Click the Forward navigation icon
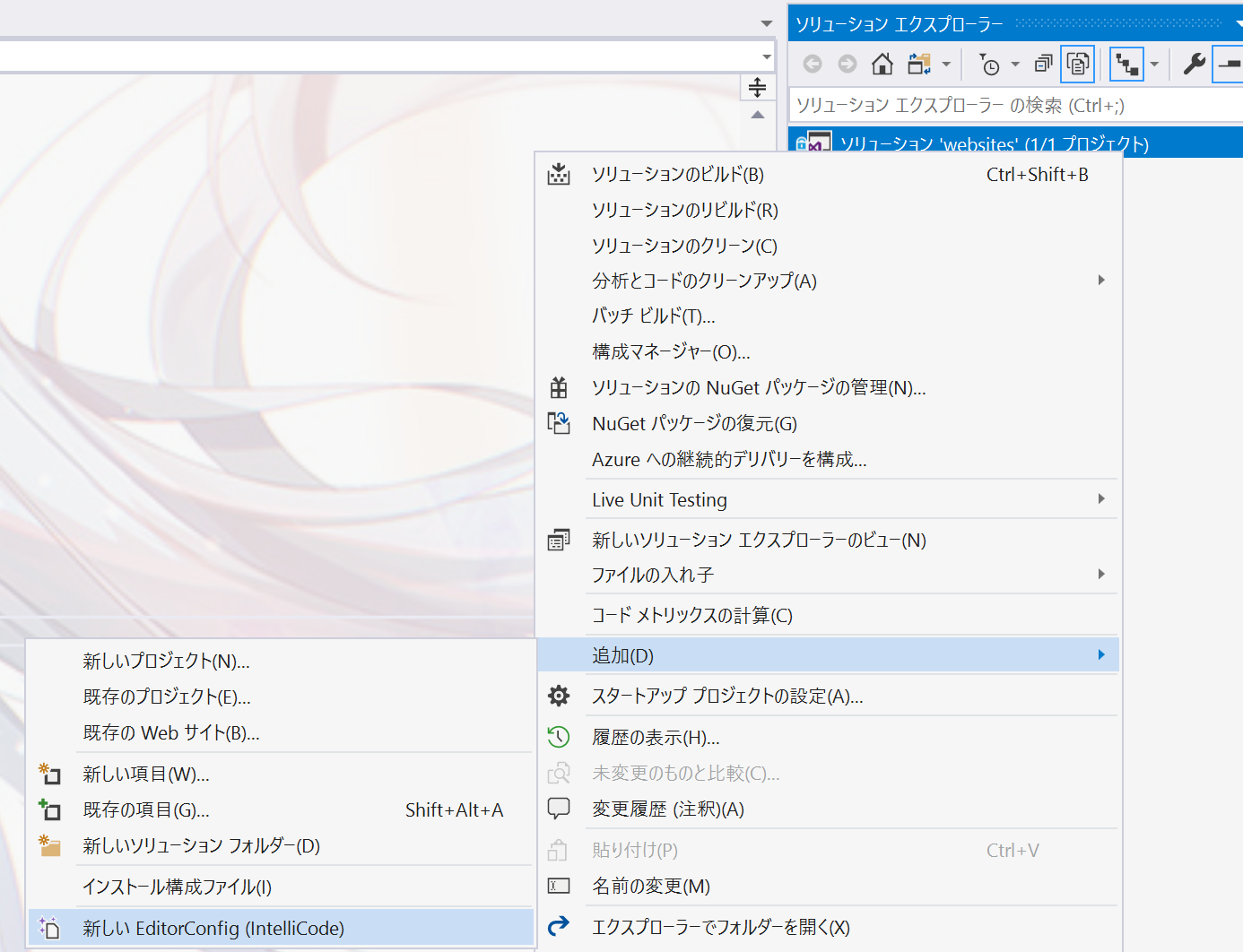The image size is (1243, 952). click(x=847, y=64)
